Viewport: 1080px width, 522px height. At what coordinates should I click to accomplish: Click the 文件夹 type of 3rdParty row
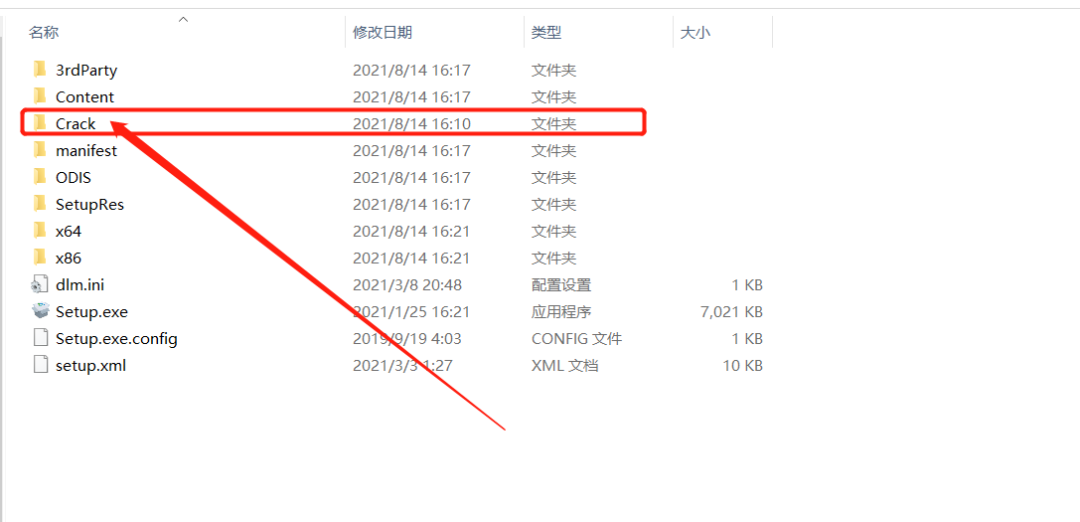[553, 70]
